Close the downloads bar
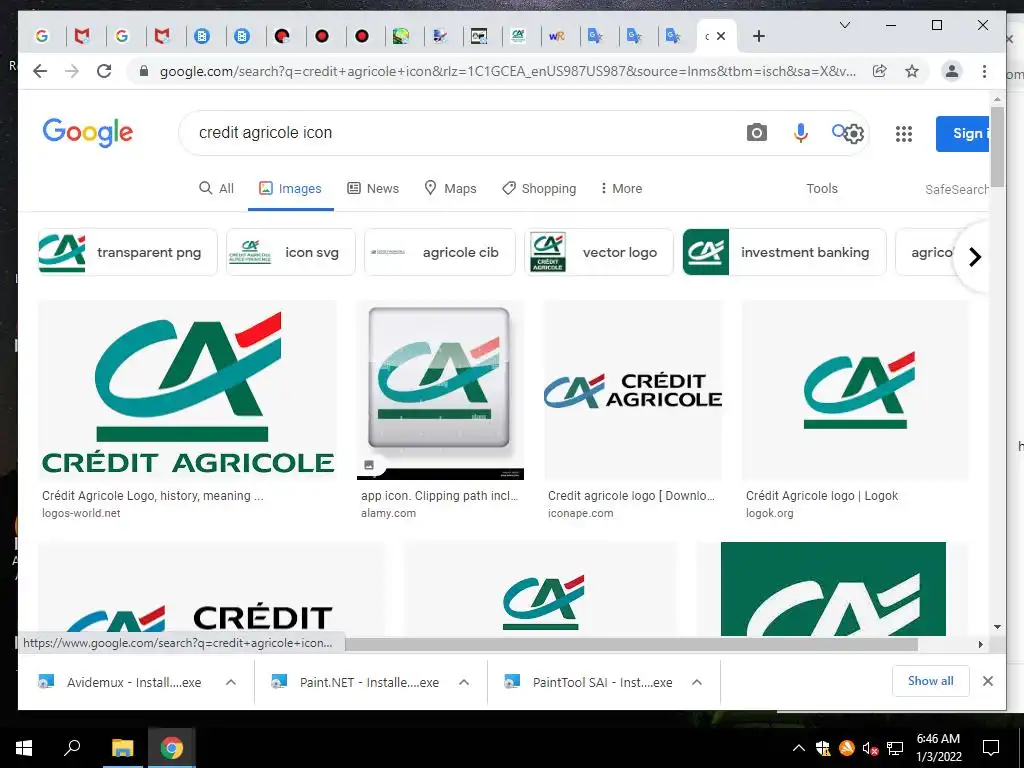1024x768 pixels. (987, 681)
